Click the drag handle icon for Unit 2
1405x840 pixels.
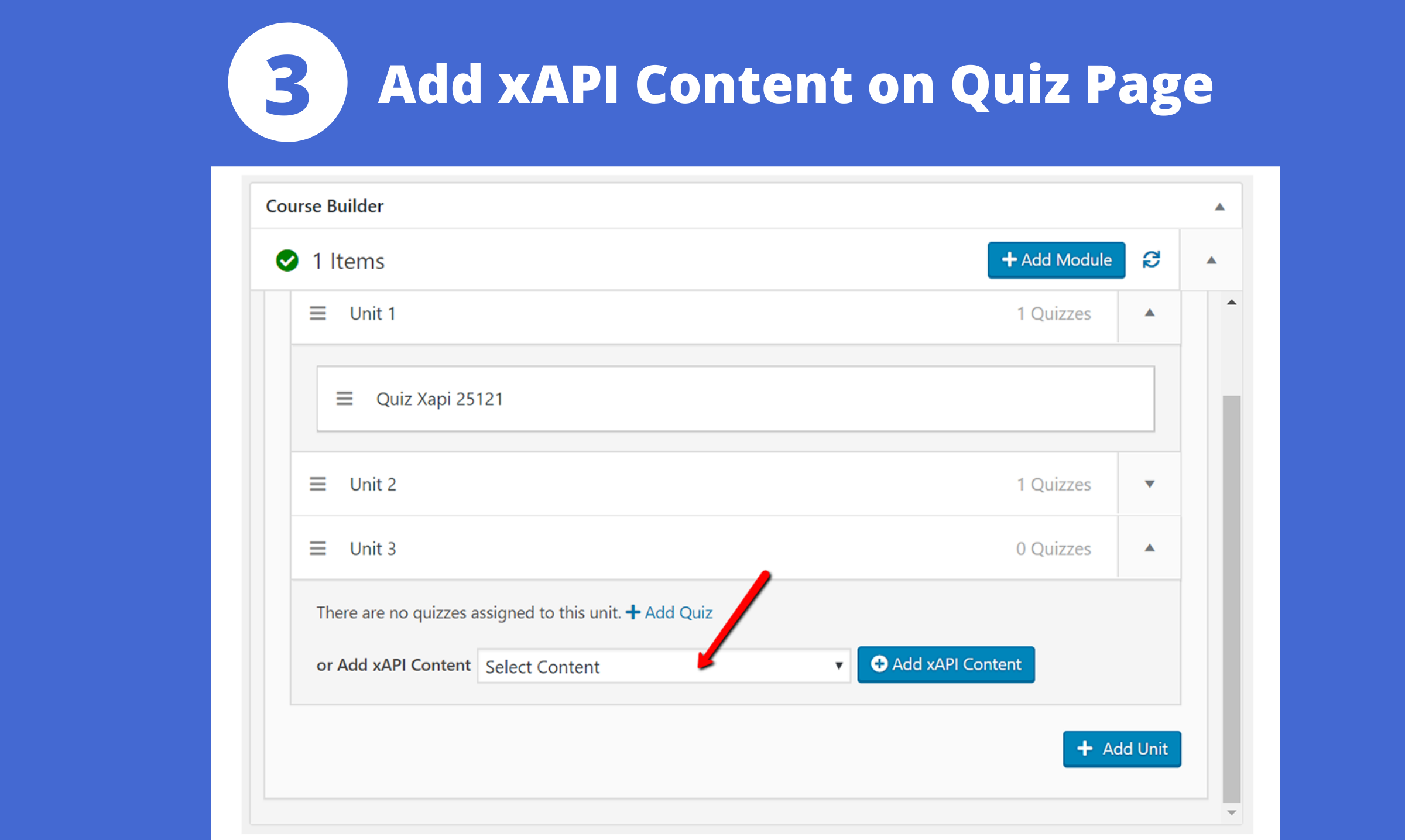pos(318,484)
